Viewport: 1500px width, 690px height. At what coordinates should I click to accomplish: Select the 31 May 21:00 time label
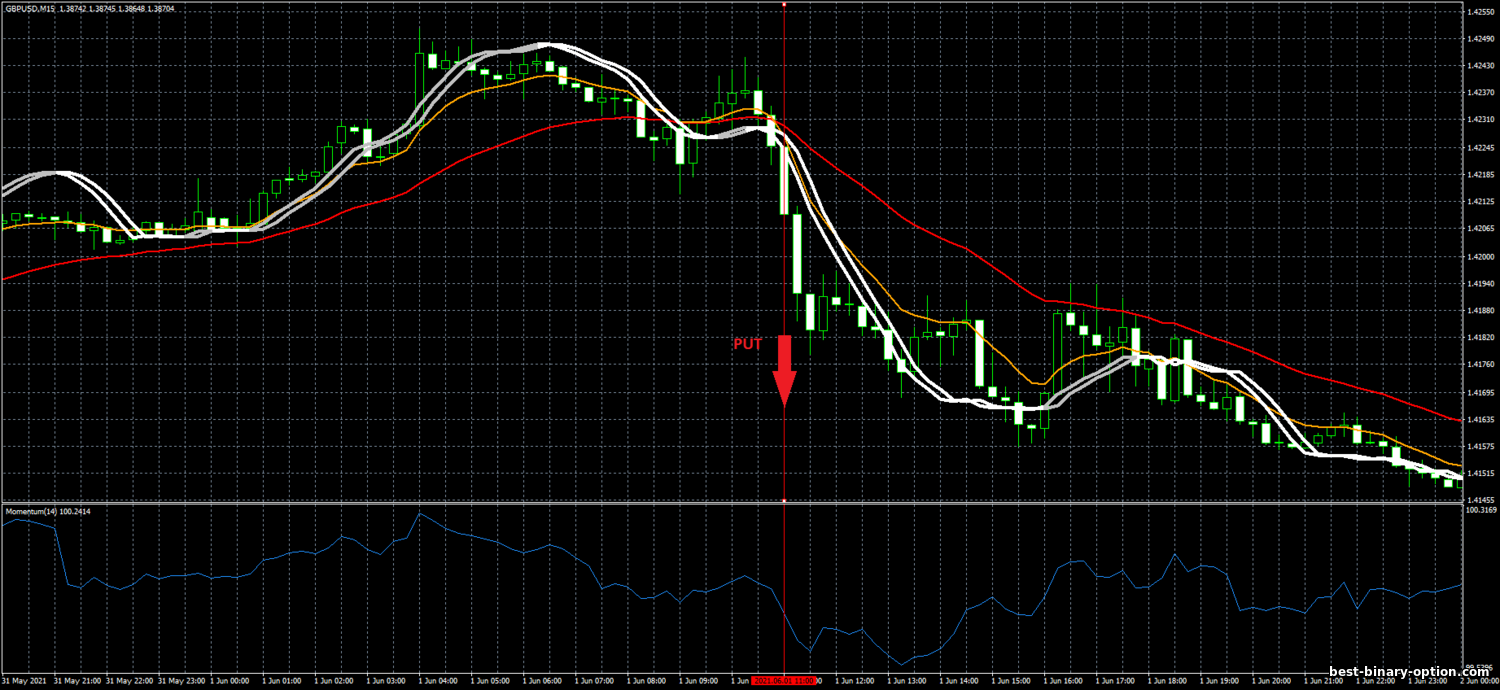[x=77, y=681]
